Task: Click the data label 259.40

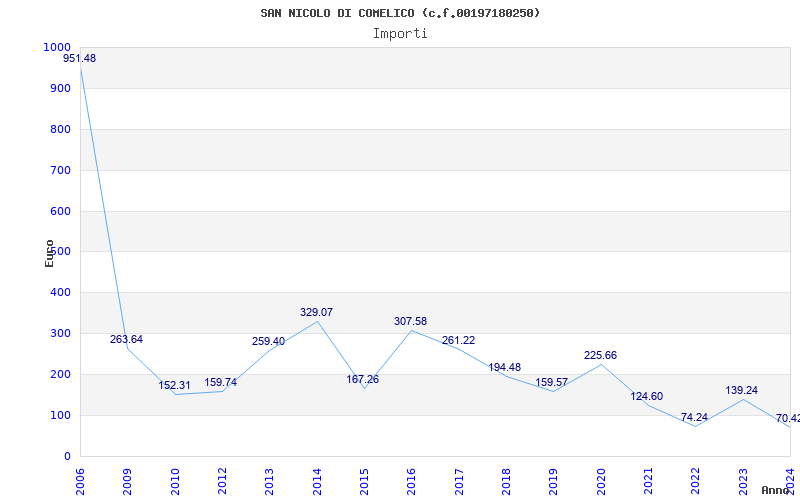Action: [268, 341]
